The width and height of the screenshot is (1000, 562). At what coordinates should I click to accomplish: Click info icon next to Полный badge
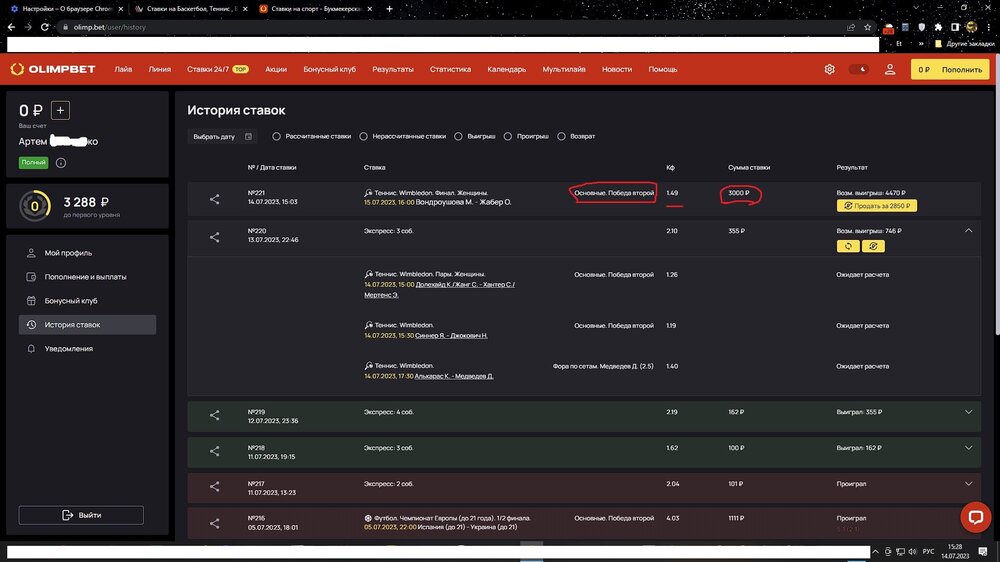(61, 162)
